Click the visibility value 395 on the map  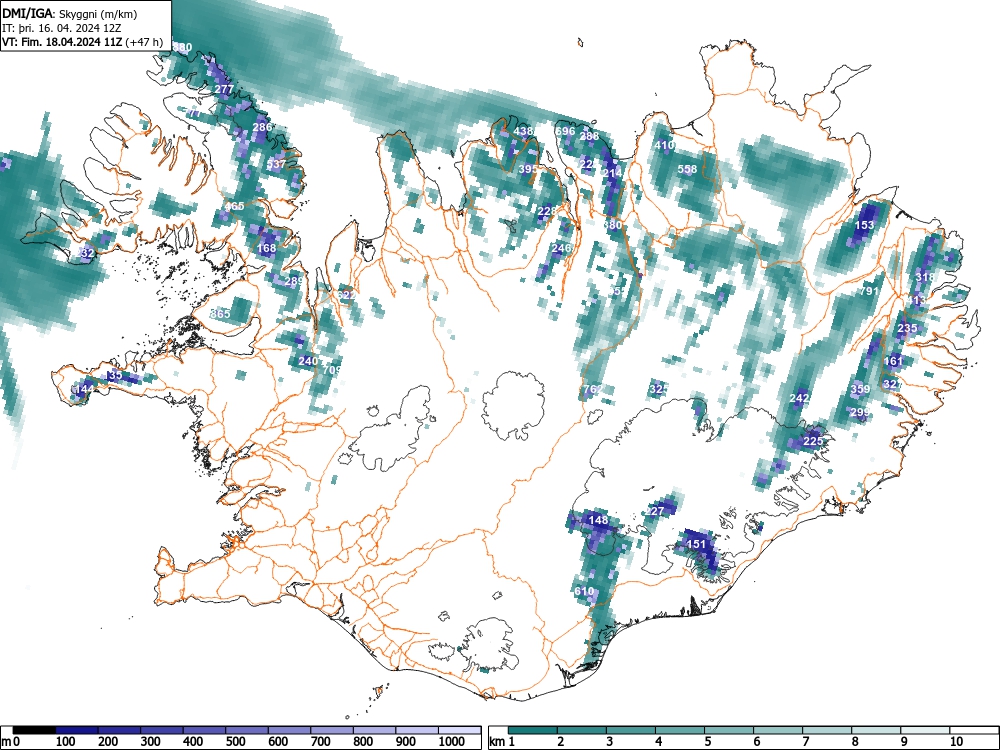pos(529,170)
